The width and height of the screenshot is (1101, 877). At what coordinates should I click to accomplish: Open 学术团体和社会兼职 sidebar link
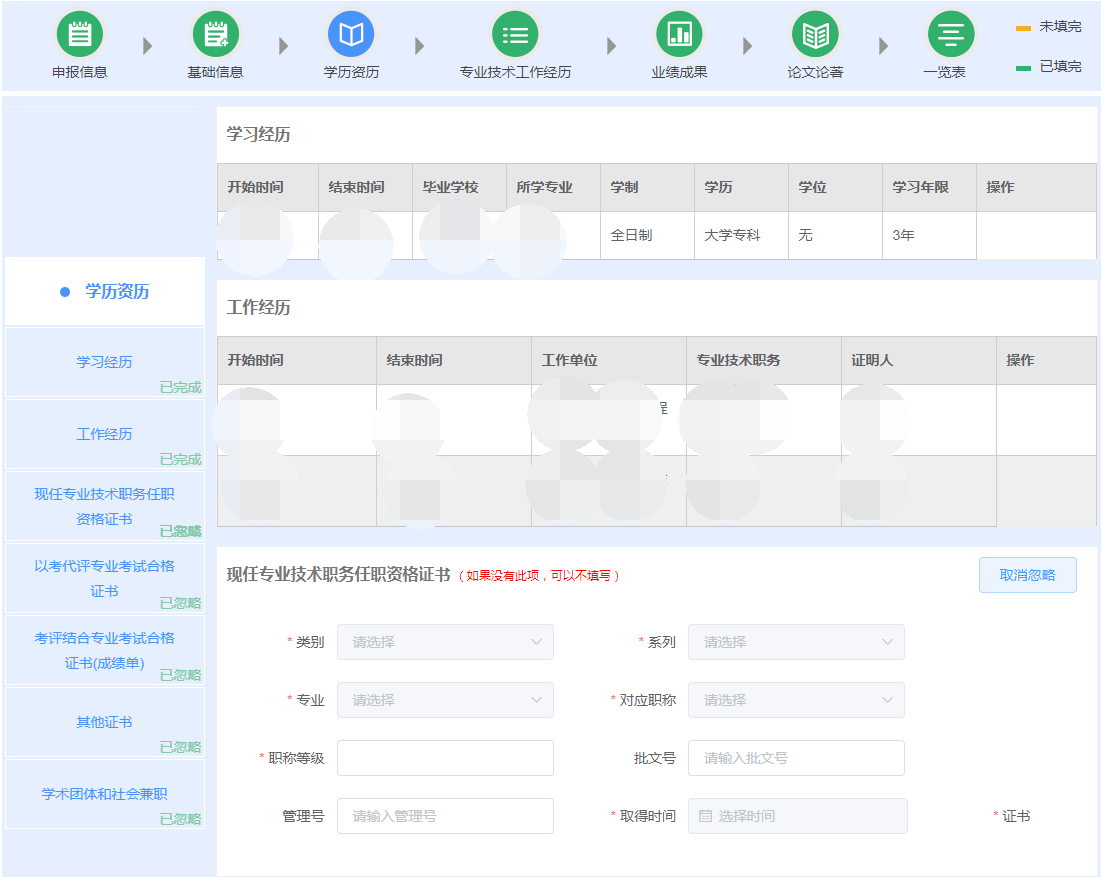coord(104,794)
